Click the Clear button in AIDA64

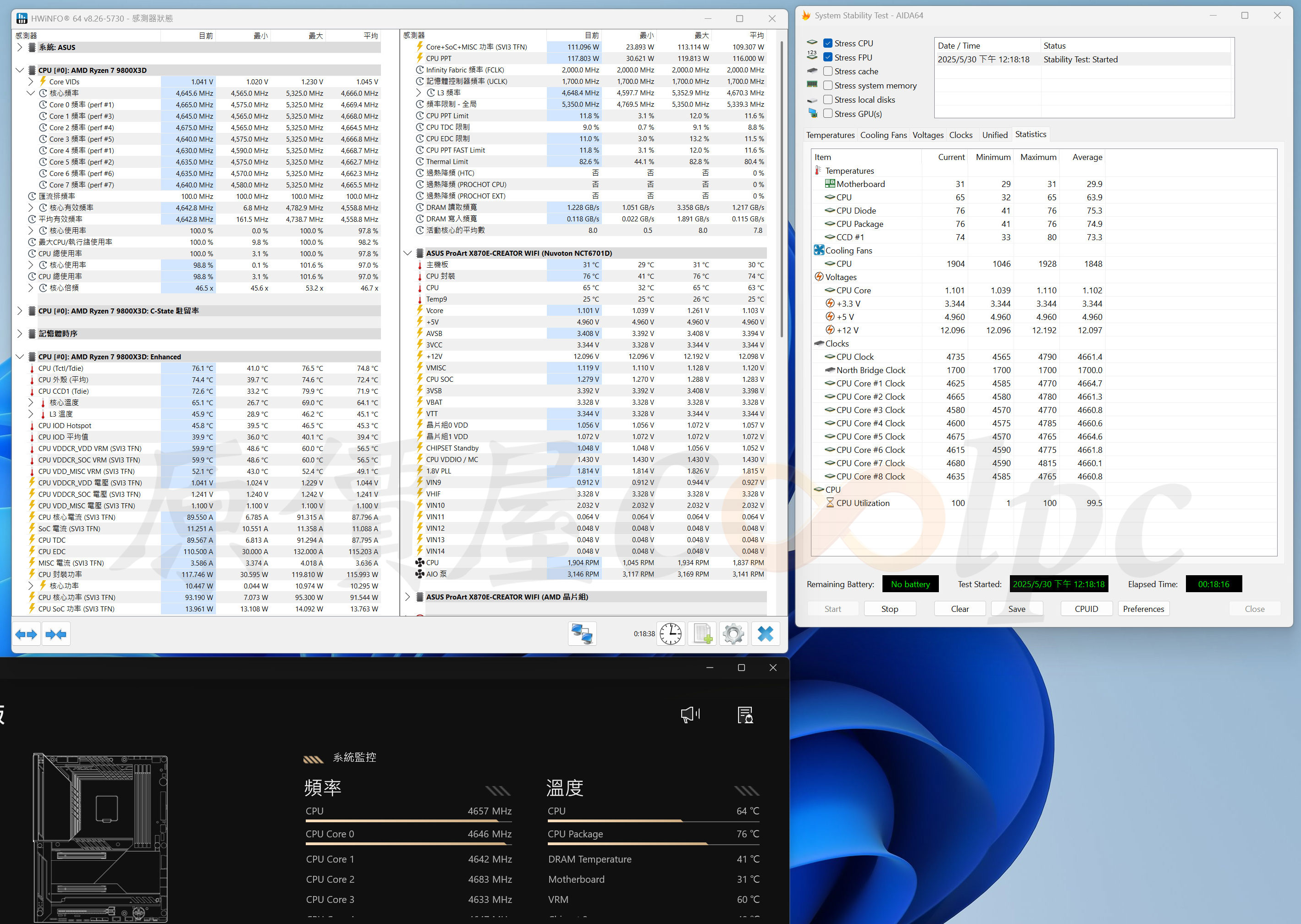[x=959, y=609]
